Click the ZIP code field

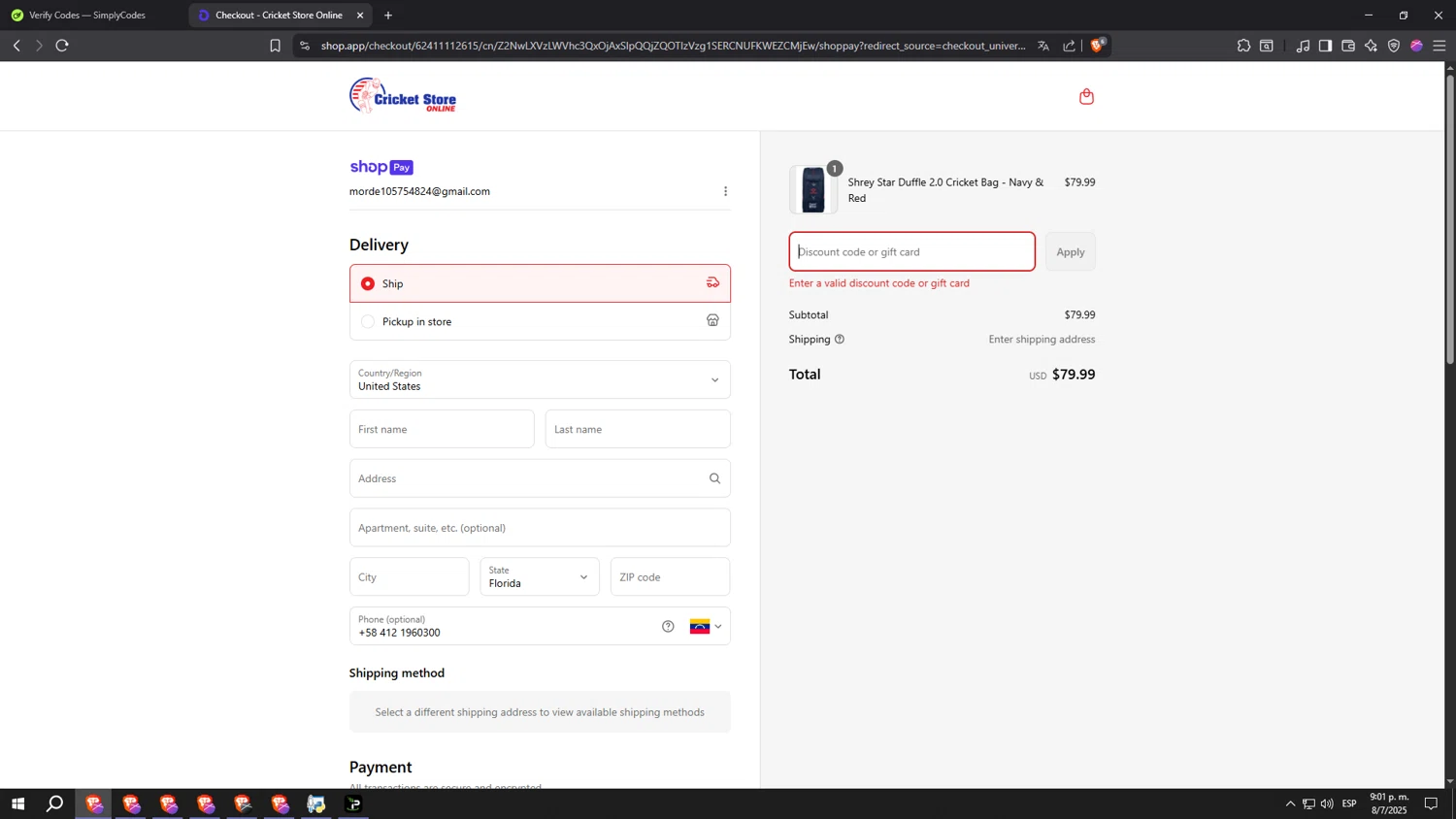click(670, 576)
